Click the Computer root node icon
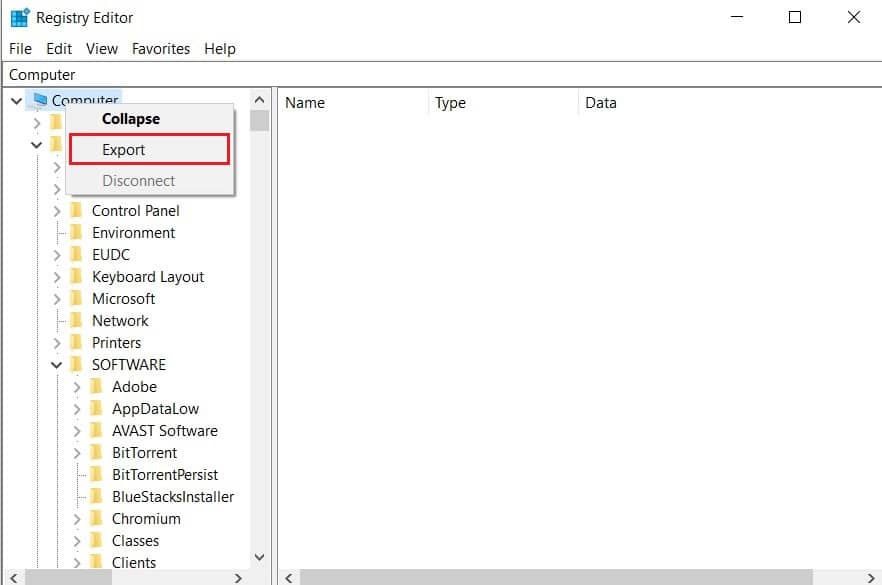 click(x=40, y=100)
